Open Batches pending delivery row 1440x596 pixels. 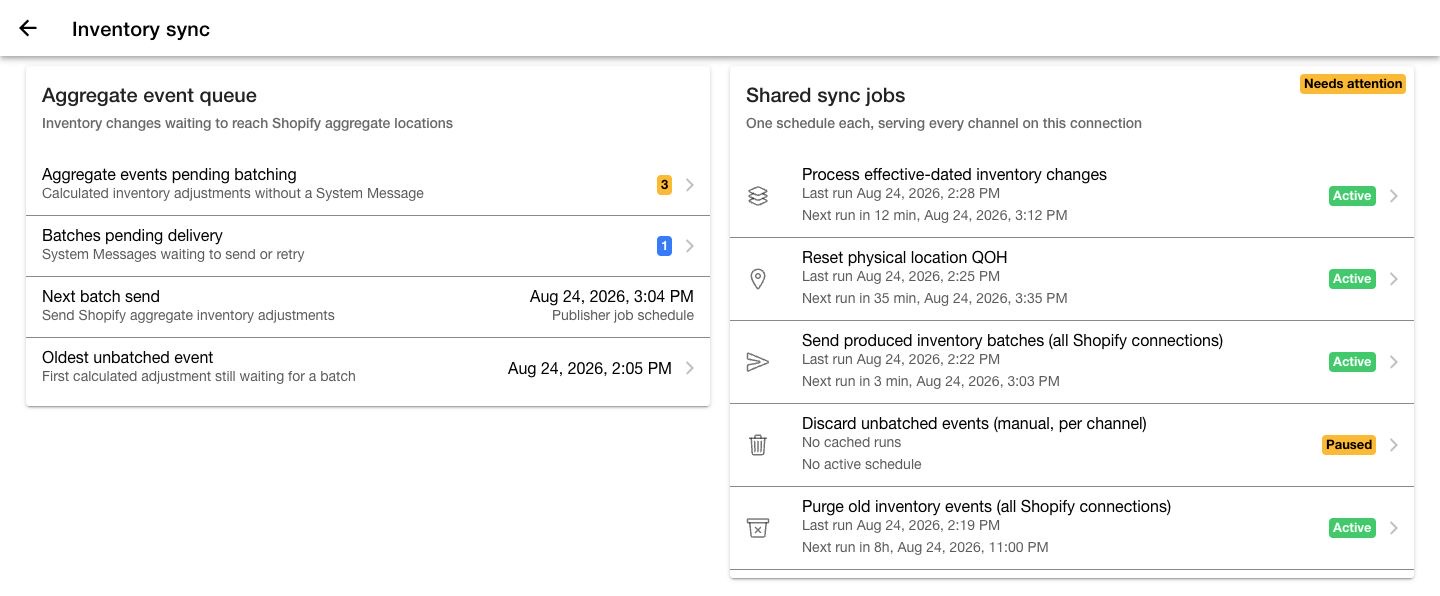(368, 246)
